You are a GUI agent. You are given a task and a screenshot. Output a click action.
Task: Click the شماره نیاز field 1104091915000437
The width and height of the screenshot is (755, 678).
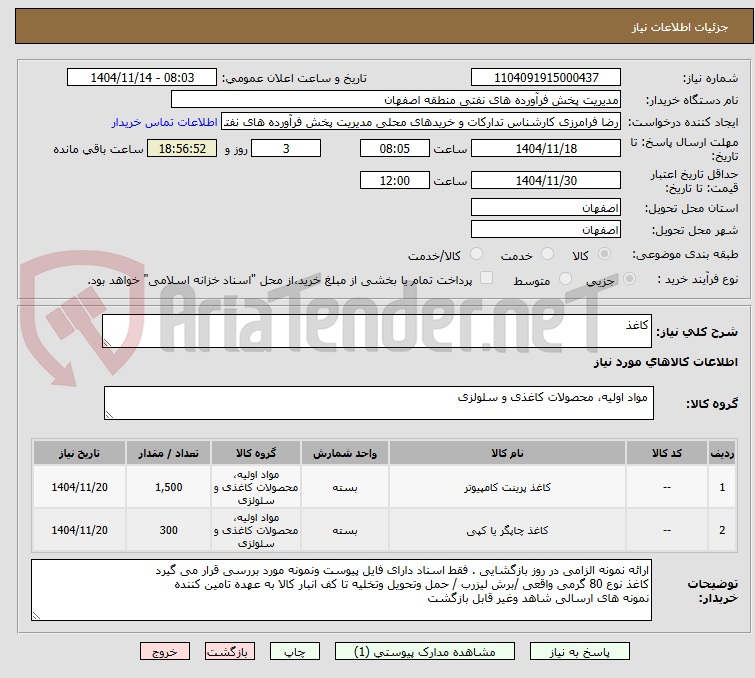tap(546, 78)
